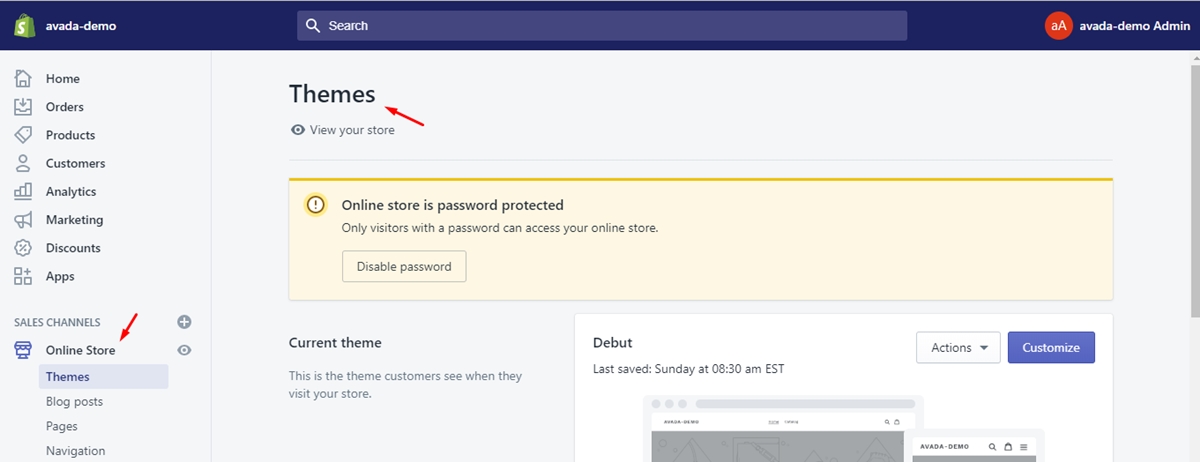Click the Products tag icon
The image size is (1200, 462).
coord(23,135)
